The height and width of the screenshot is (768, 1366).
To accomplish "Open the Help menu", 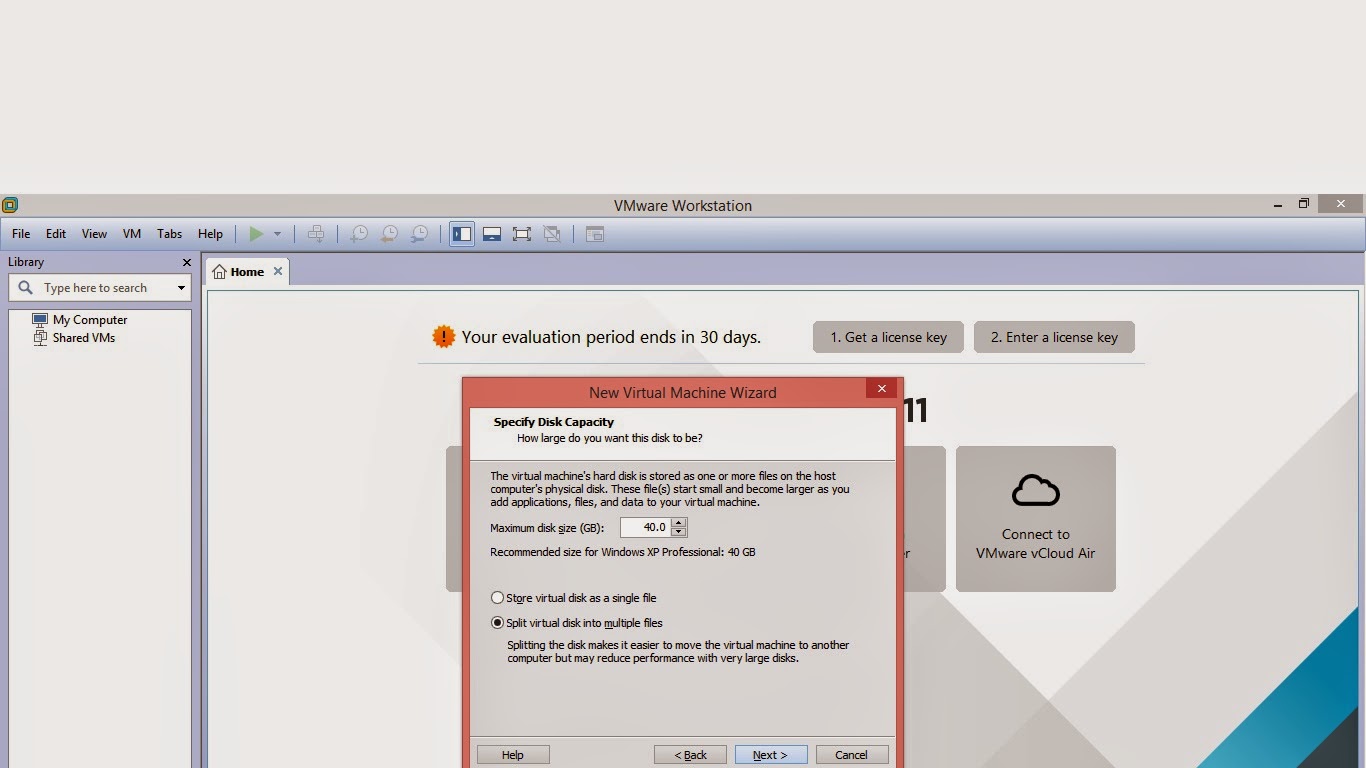I will pos(210,234).
